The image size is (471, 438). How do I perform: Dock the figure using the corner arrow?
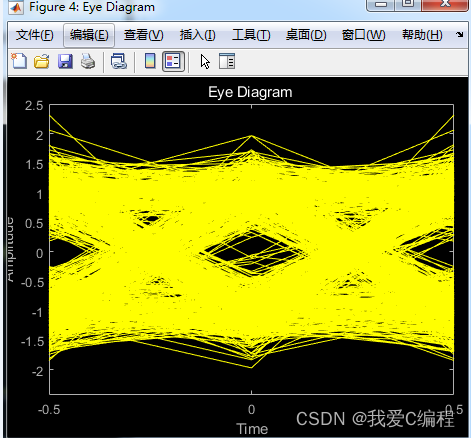[460, 34]
